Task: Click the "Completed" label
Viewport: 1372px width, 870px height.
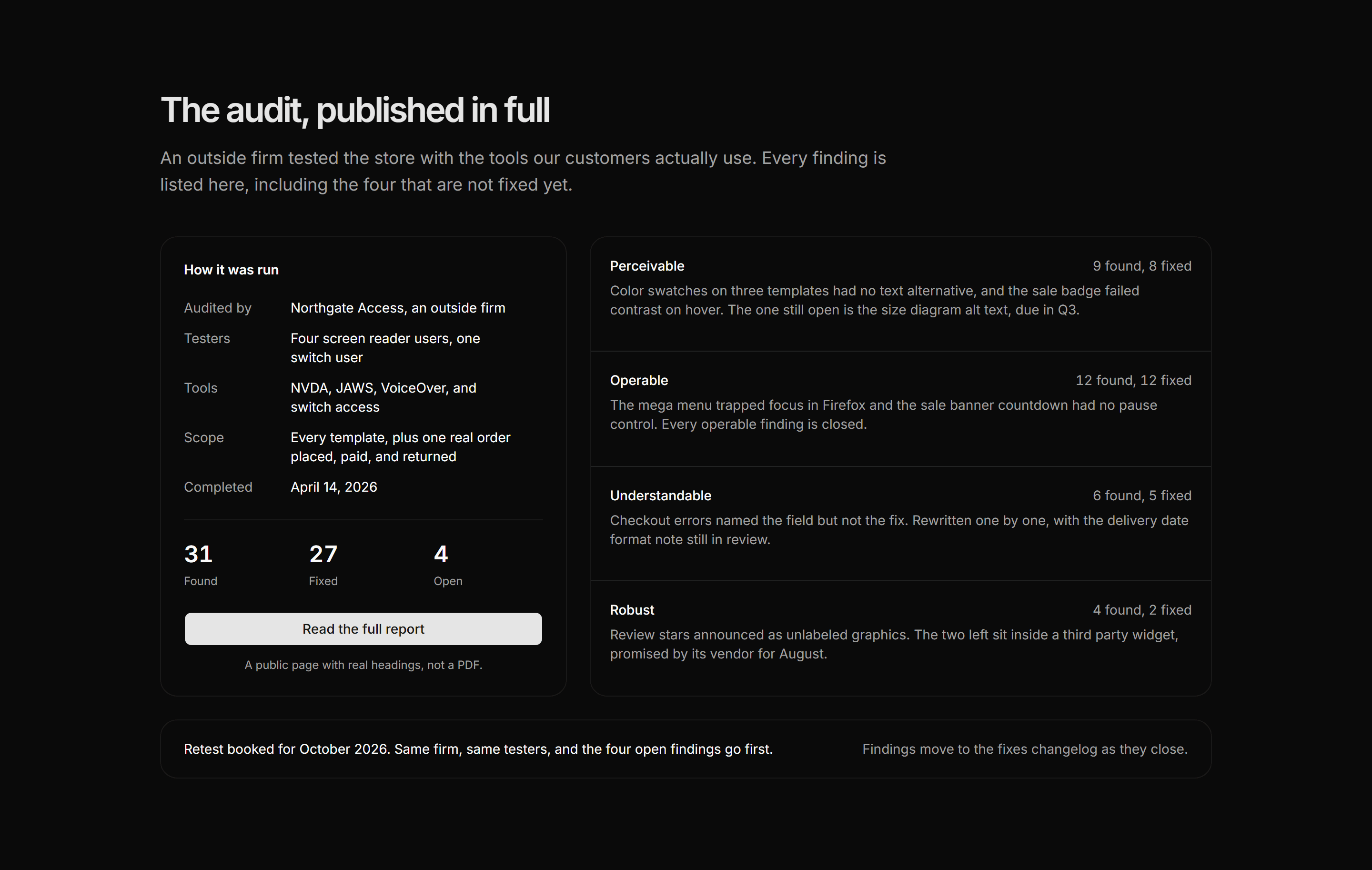Action: pyautogui.click(x=218, y=487)
